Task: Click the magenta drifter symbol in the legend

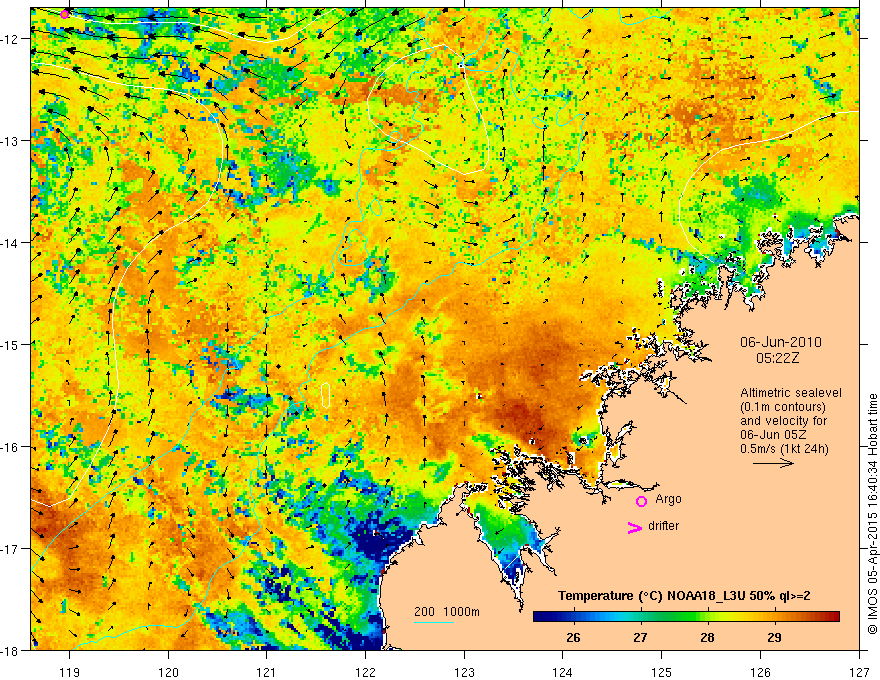Action: 634,527
